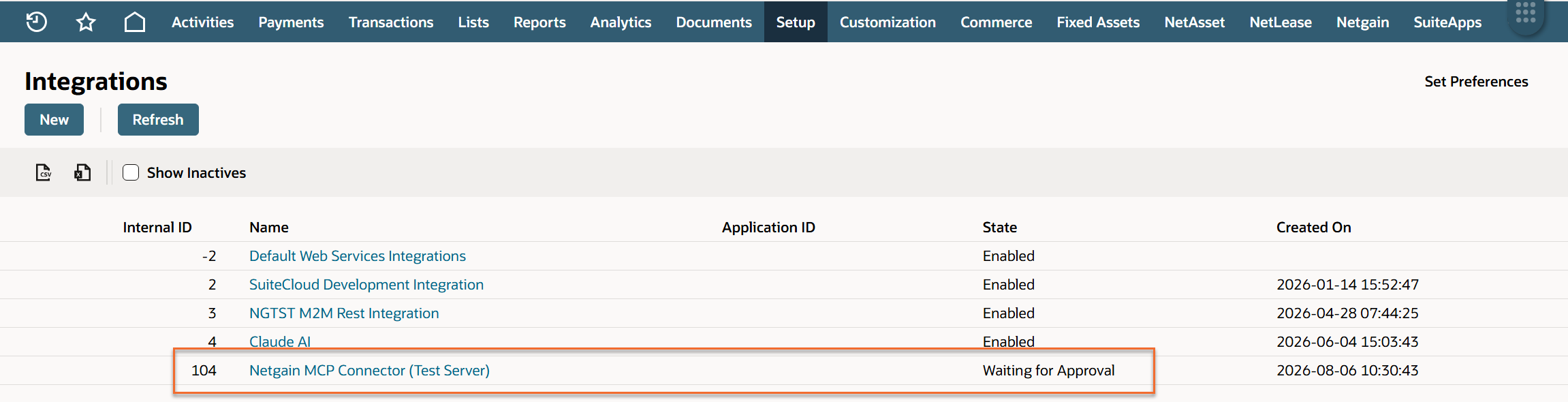Open the Recent Records history icon
Image resolution: width=1568 pixels, height=402 pixels.
[36, 22]
